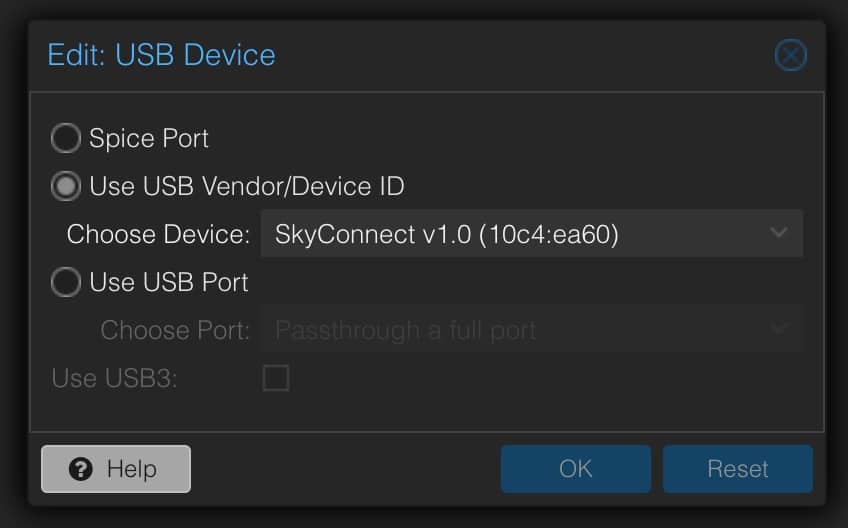The width and height of the screenshot is (848, 528).
Task: Select the Spice Port radio button
Action: 66,138
